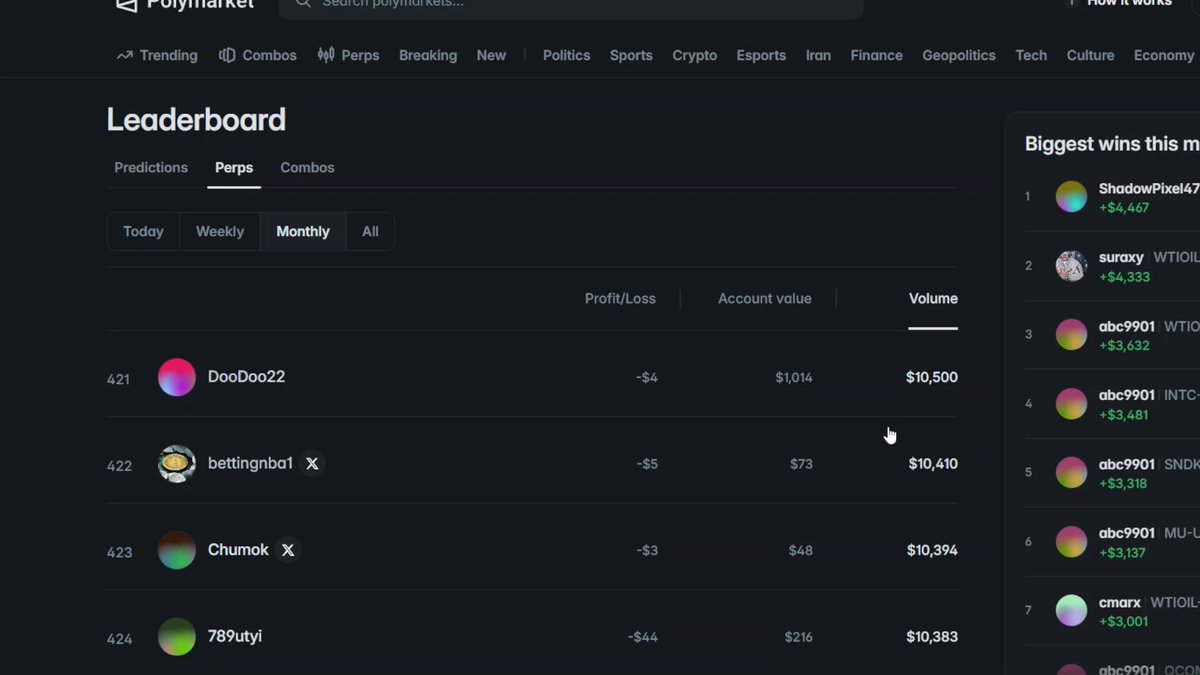Open the Combos leaderboard tab

click(307, 167)
